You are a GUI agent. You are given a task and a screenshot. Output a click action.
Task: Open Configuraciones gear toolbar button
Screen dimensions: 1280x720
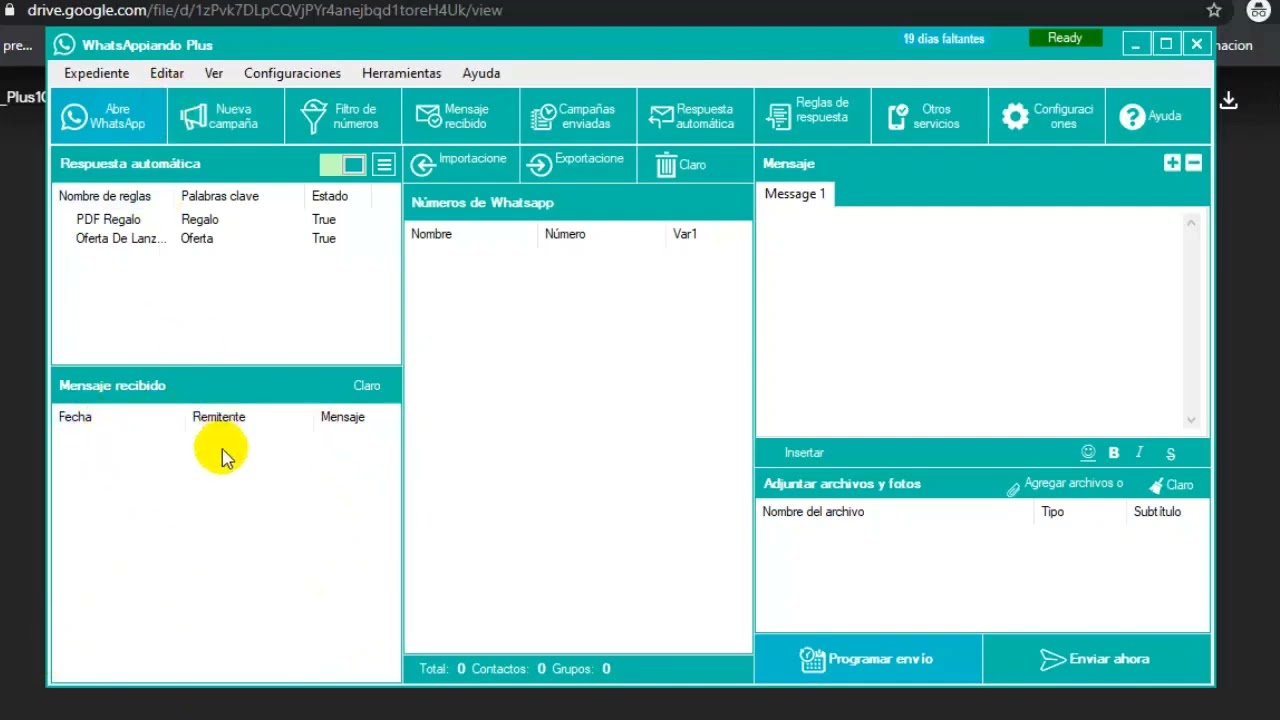point(1046,116)
